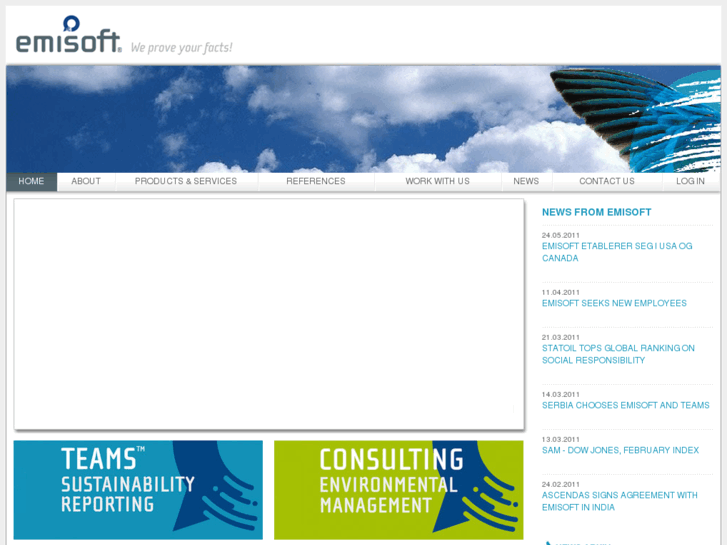
Task: Click the date 21.03.2011
Action: tap(561, 337)
